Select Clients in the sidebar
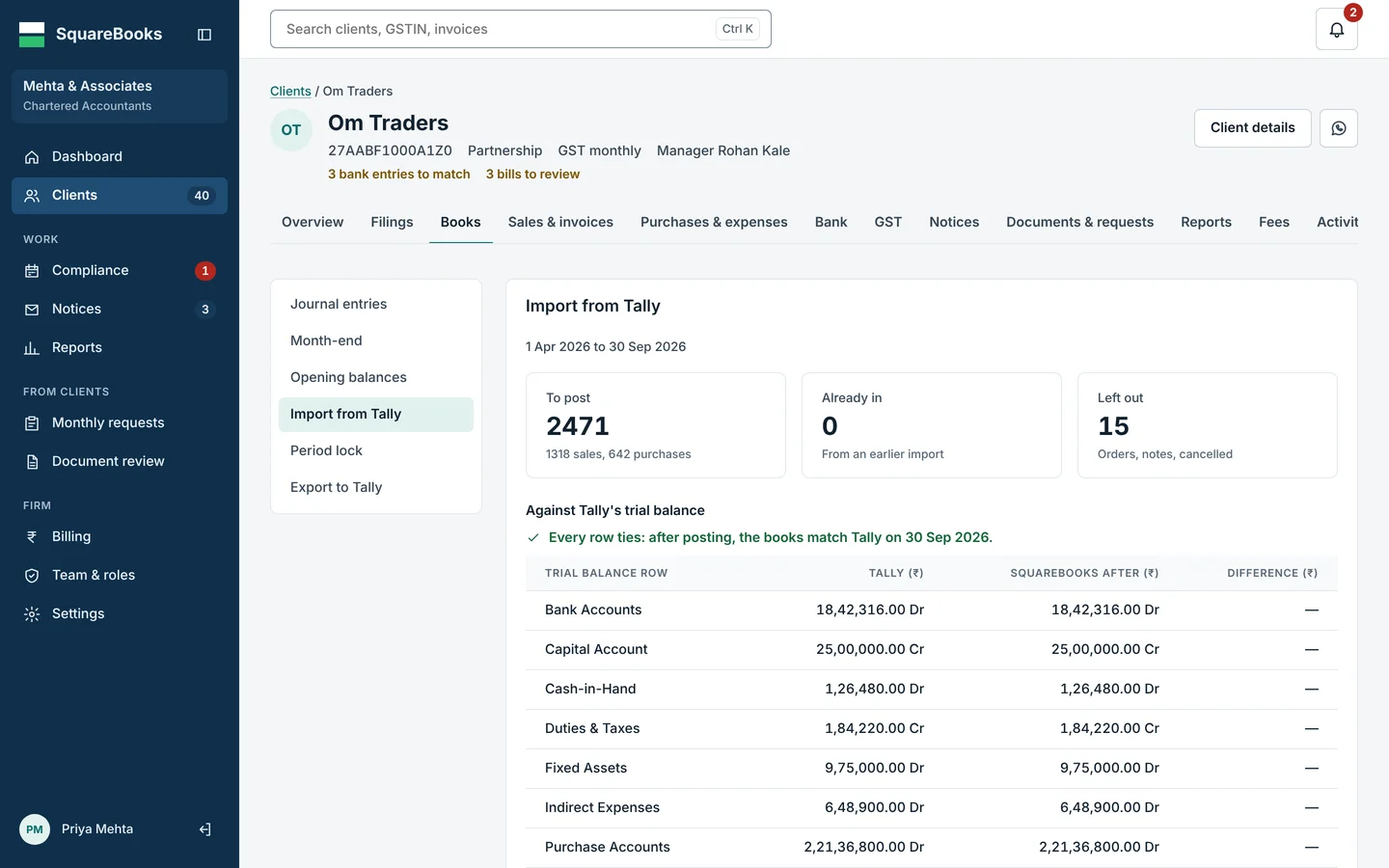The width and height of the screenshot is (1389, 868). pos(120,195)
